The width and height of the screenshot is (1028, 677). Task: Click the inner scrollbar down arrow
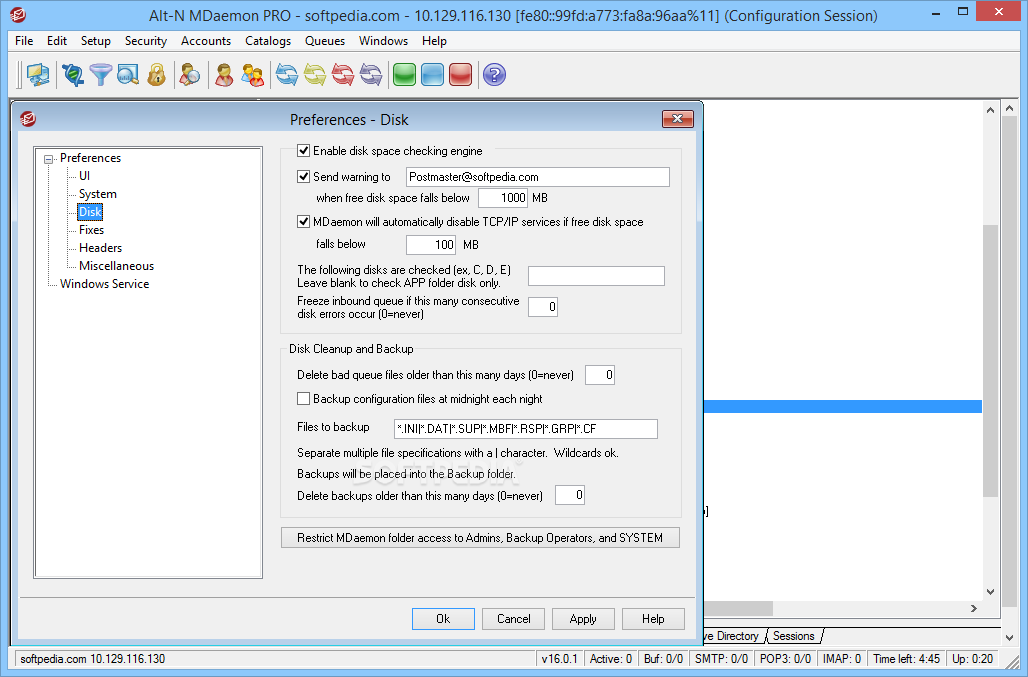[x=990, y=591]
